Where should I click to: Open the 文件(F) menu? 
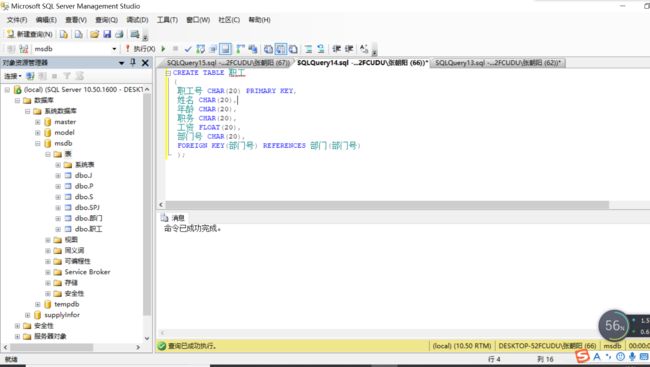[17, 20]
